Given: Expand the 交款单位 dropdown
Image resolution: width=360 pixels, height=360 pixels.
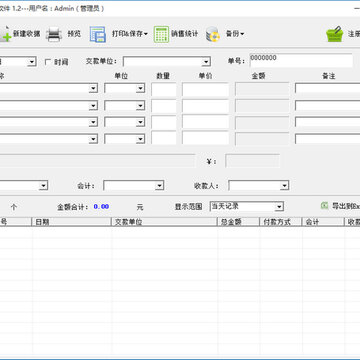Looking at the screenshot, I should pyautogui.click(x=206, y=62).
